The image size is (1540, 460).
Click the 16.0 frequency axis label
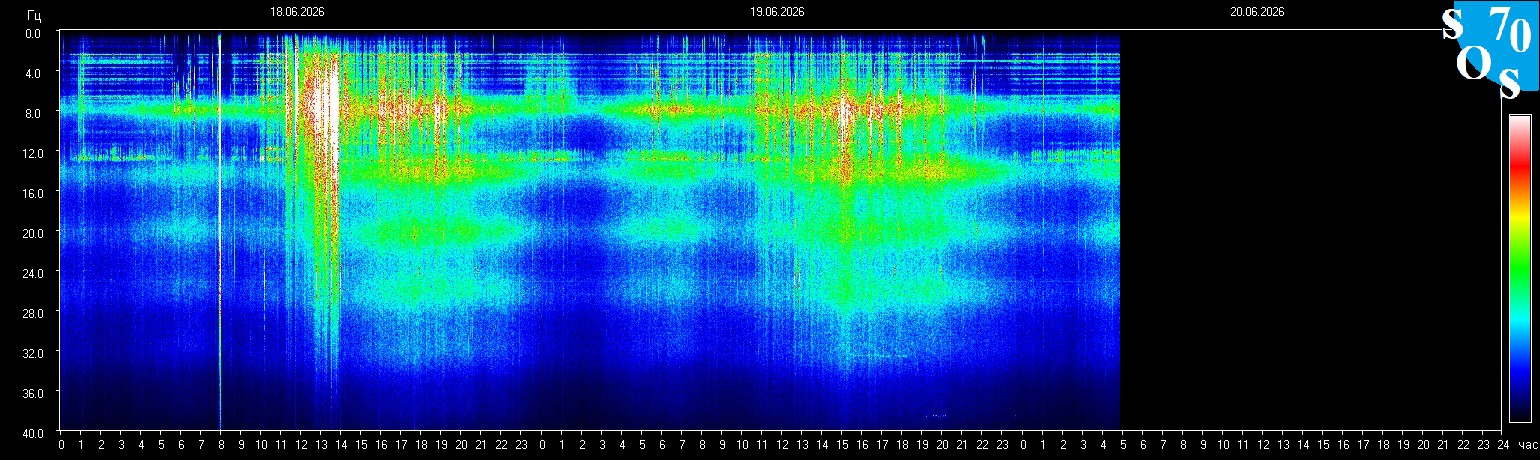click(32, 193)
